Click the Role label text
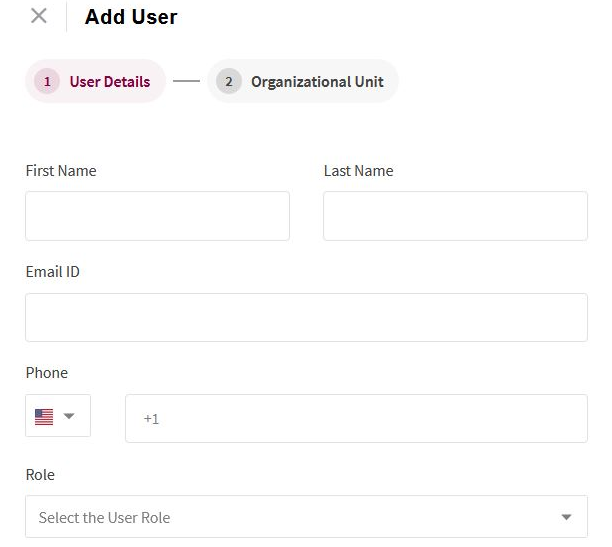 [x=40, y=475]
